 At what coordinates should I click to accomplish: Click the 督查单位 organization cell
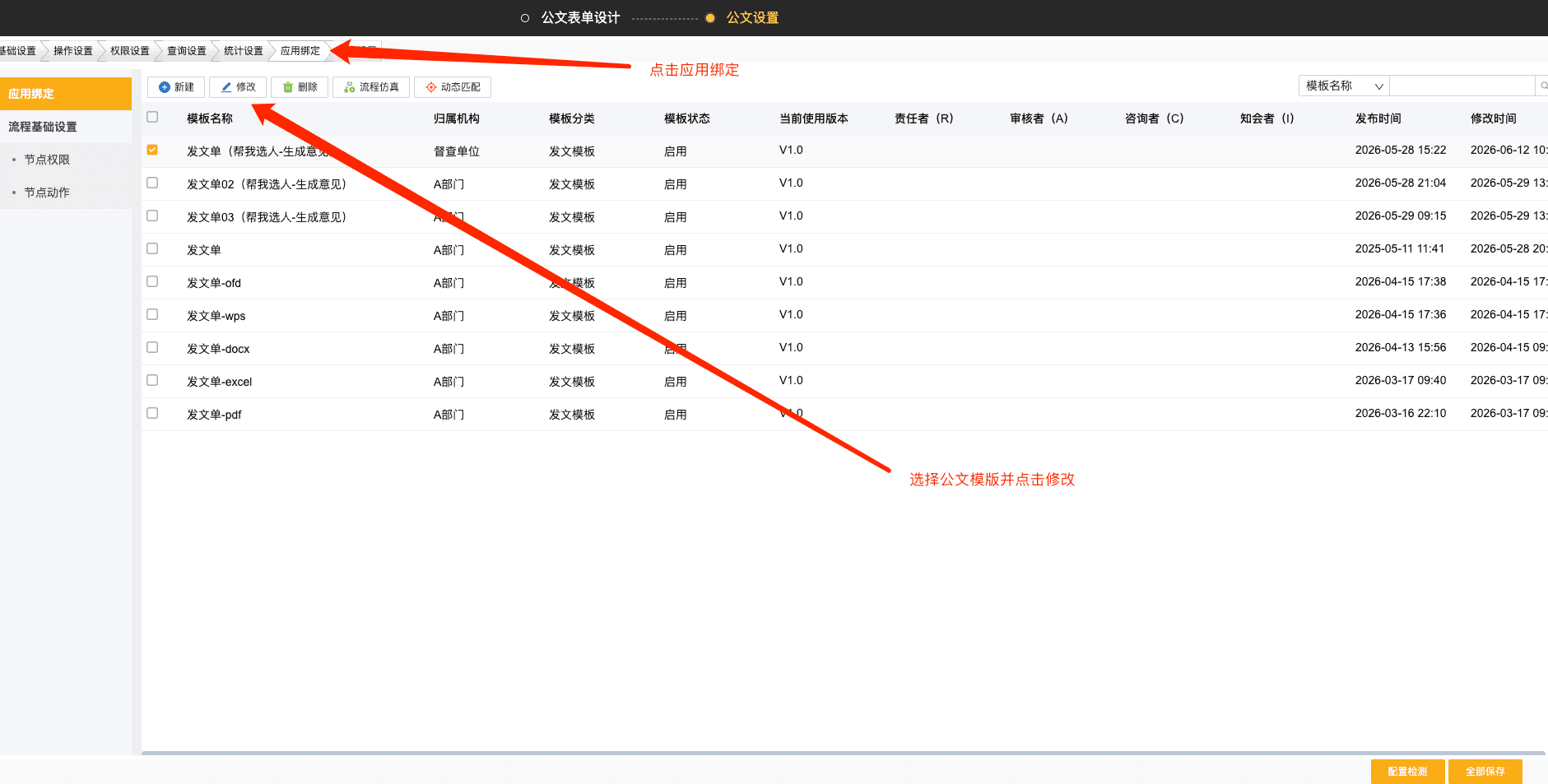[x=457, y=151]
